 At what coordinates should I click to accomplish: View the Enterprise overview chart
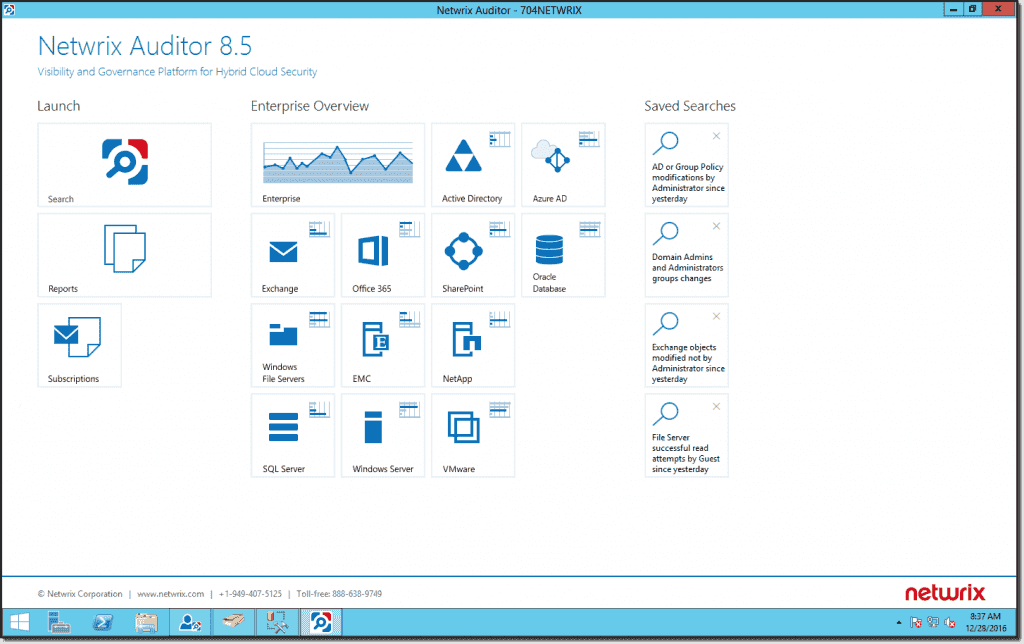coord(337,165)
